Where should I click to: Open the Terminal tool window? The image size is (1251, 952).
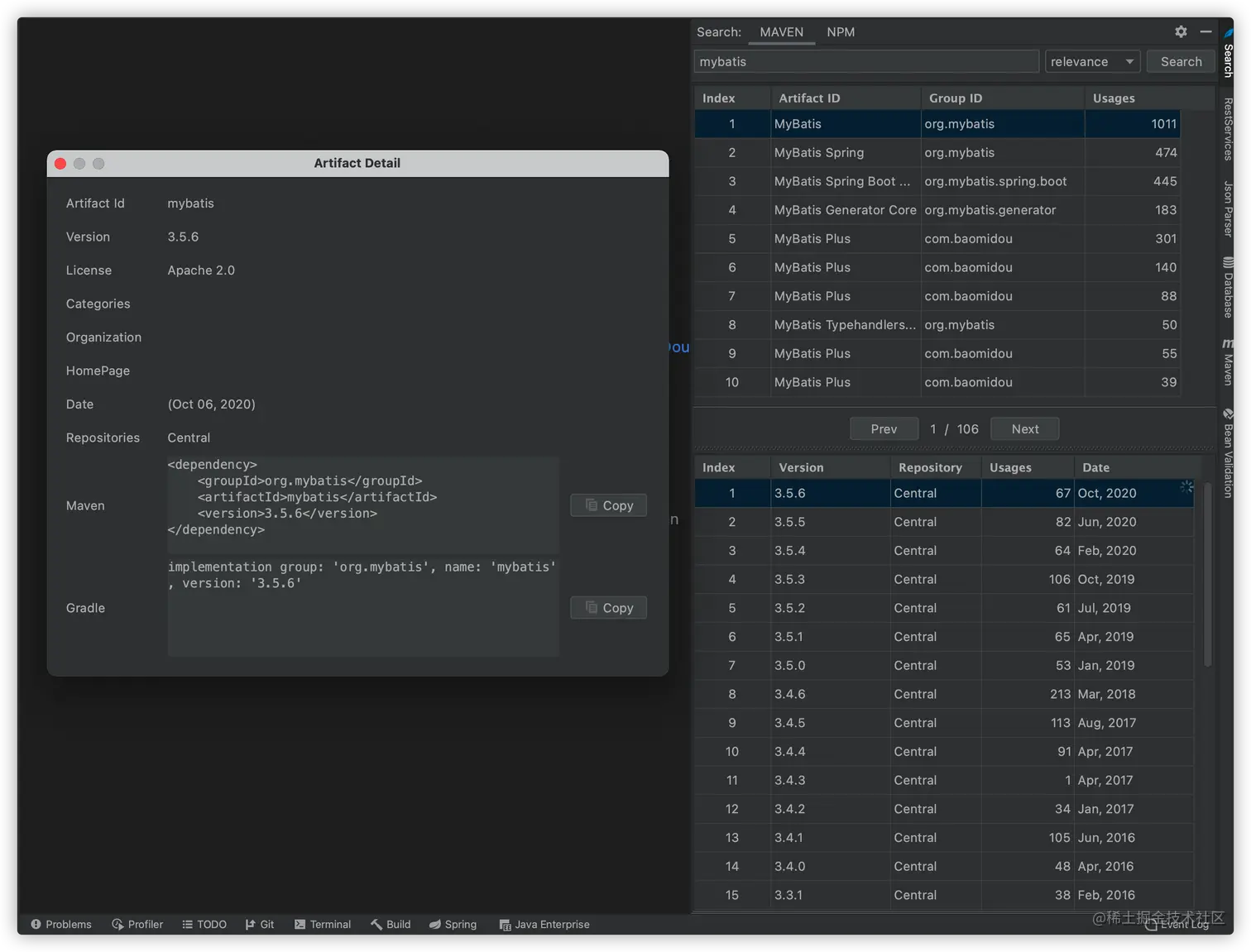pyautogui.click(x=323, y=924)
